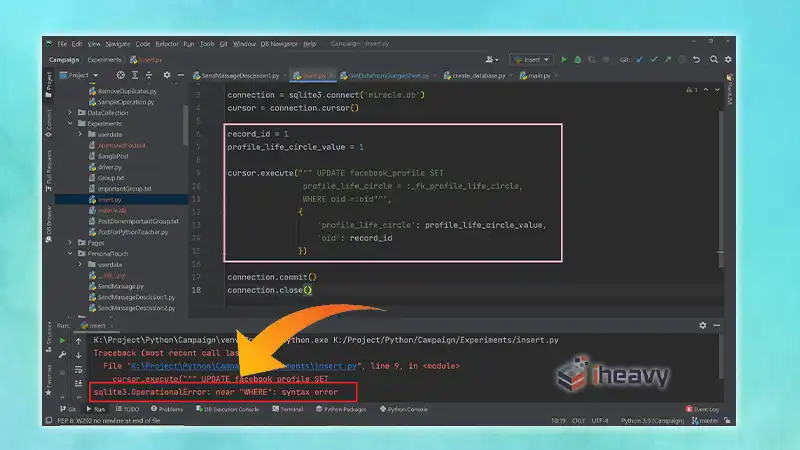The width and height of the screenshot is (800, 450).
Task: Toggle soft-wrap icon in Run console
Action: [79, 369]
